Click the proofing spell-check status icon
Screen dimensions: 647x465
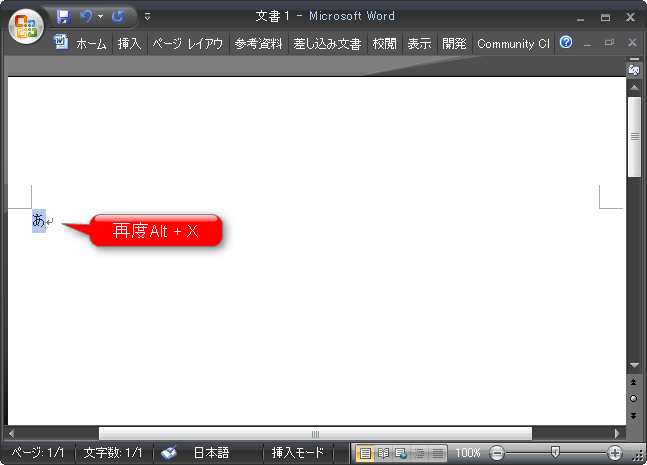point(169,453)
